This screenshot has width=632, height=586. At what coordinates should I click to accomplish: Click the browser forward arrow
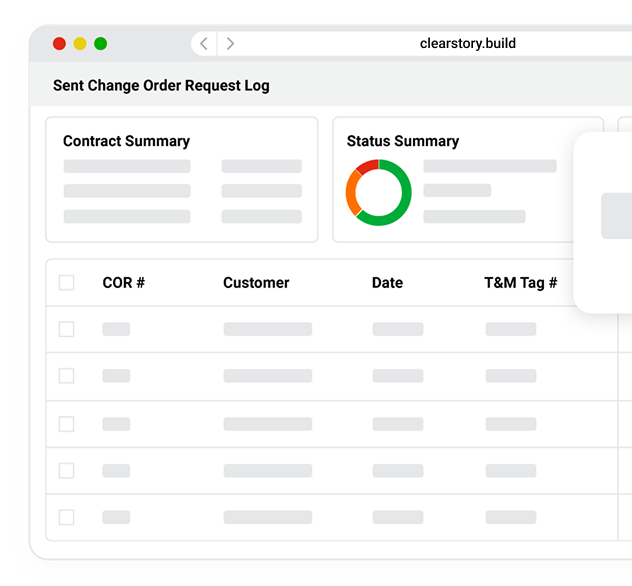point(231,43)
